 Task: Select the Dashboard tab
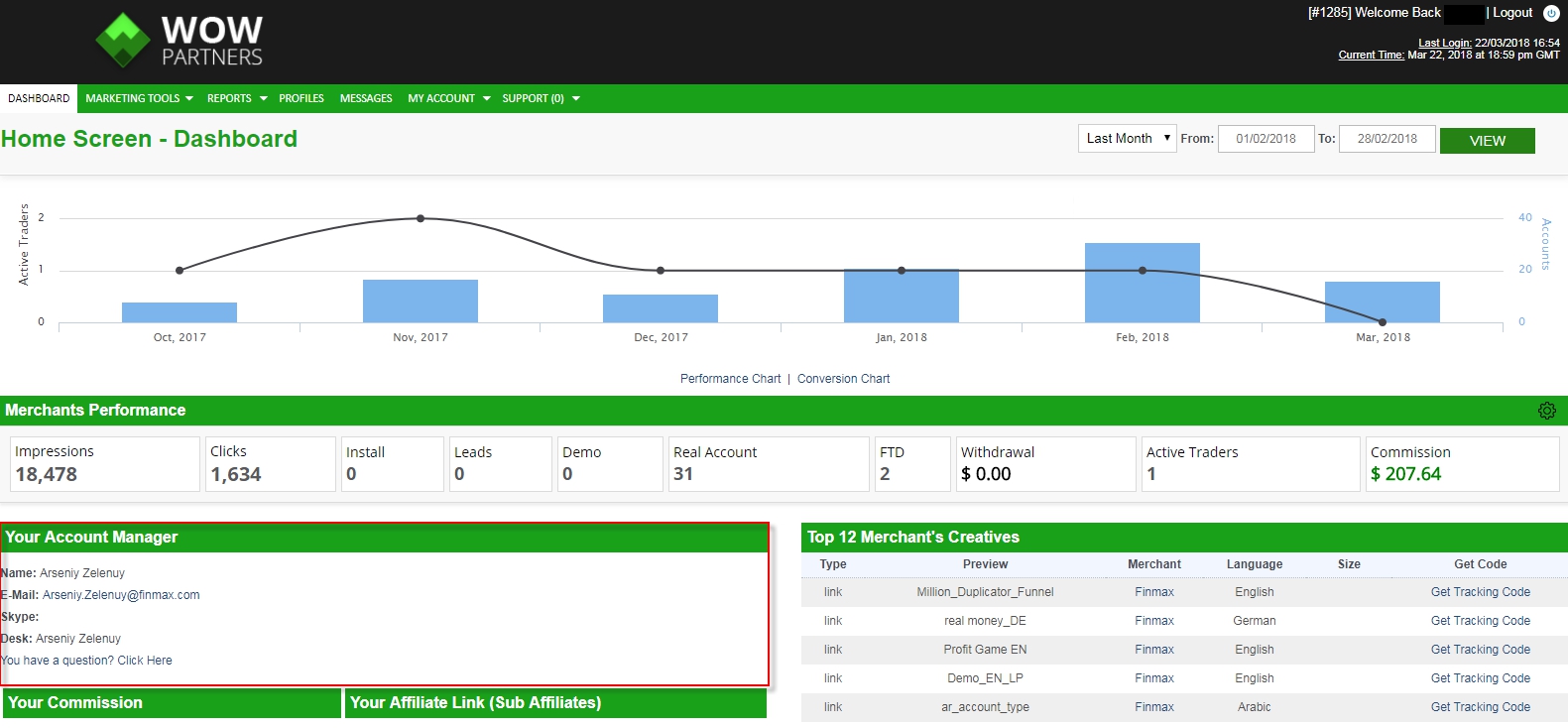[x=39, y=98]
